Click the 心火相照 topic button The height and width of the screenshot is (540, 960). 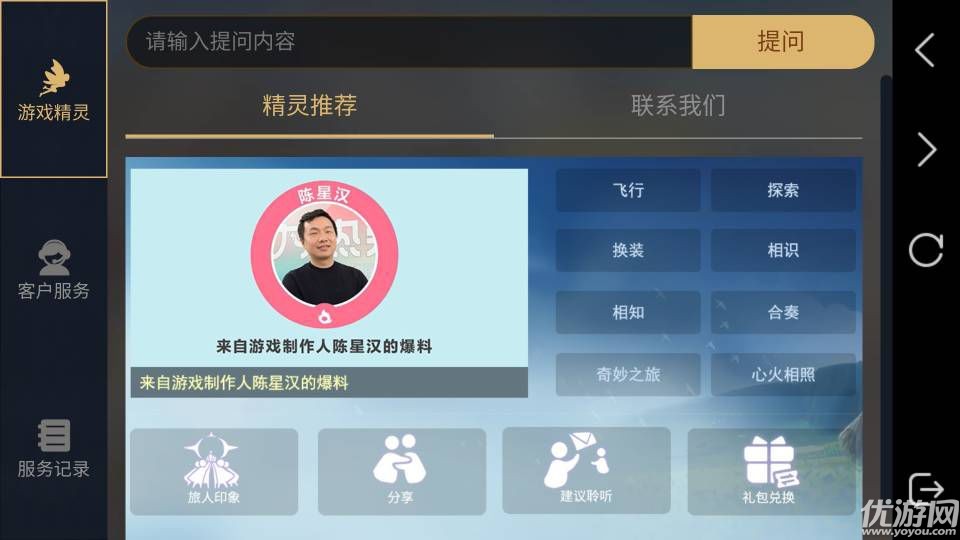pos(783,374)
